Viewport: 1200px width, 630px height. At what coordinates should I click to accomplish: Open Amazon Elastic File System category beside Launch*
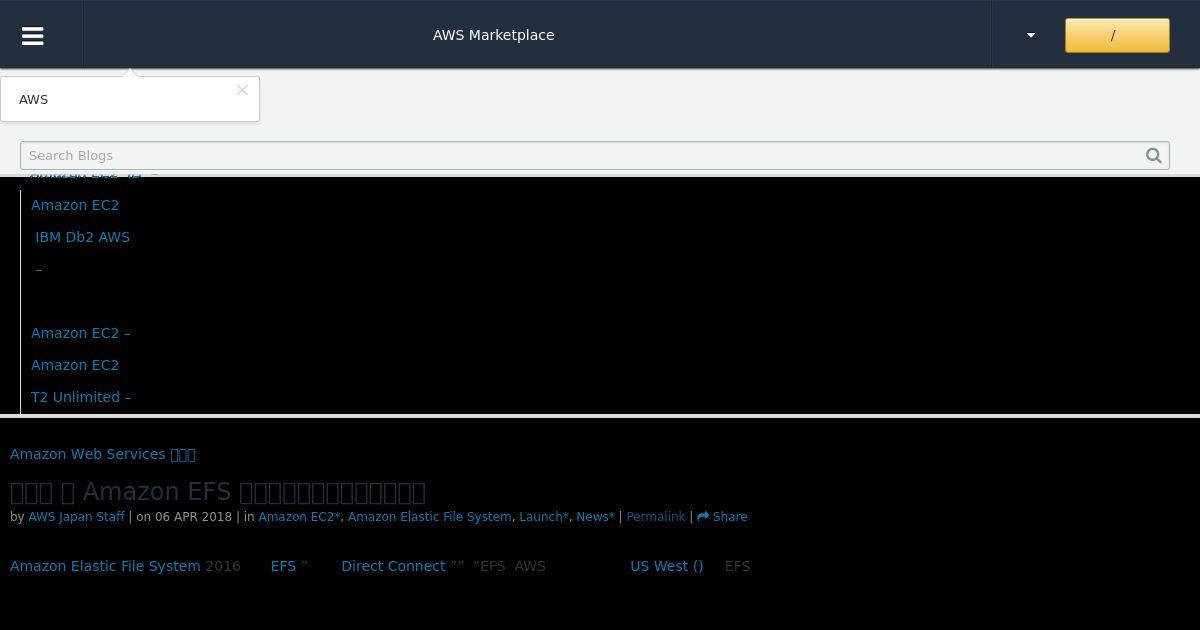[x=429, y=517]
